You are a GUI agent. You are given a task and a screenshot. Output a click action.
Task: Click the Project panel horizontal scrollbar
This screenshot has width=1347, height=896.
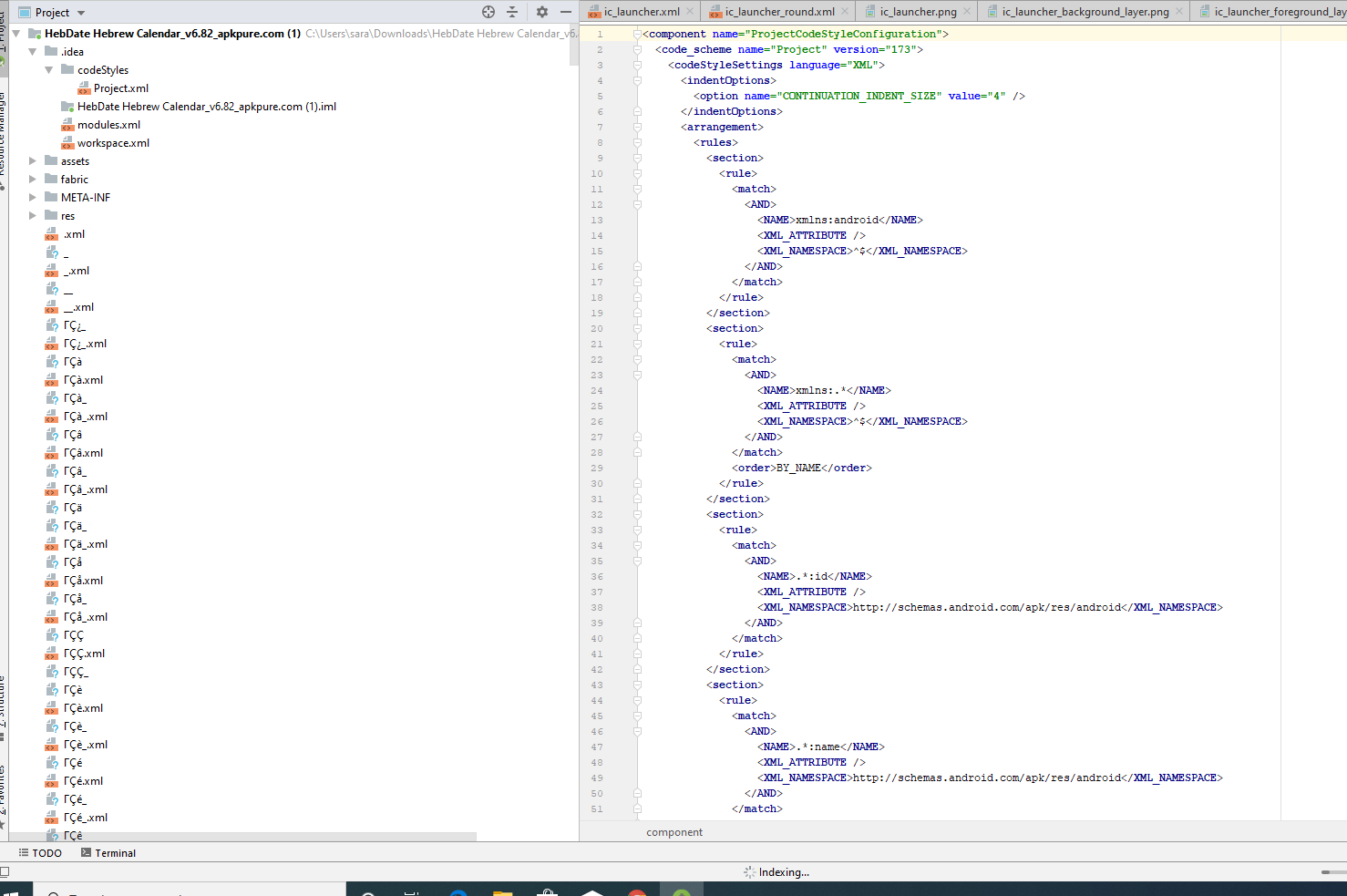242,837
